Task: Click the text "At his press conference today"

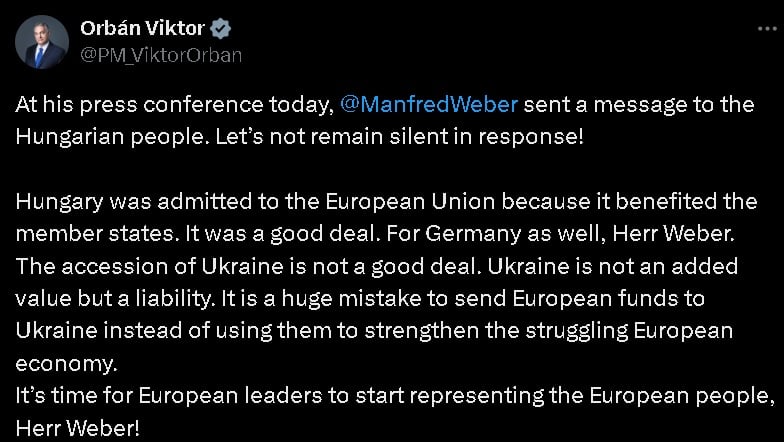Action: pyautogui.click(x=174, y=105)
